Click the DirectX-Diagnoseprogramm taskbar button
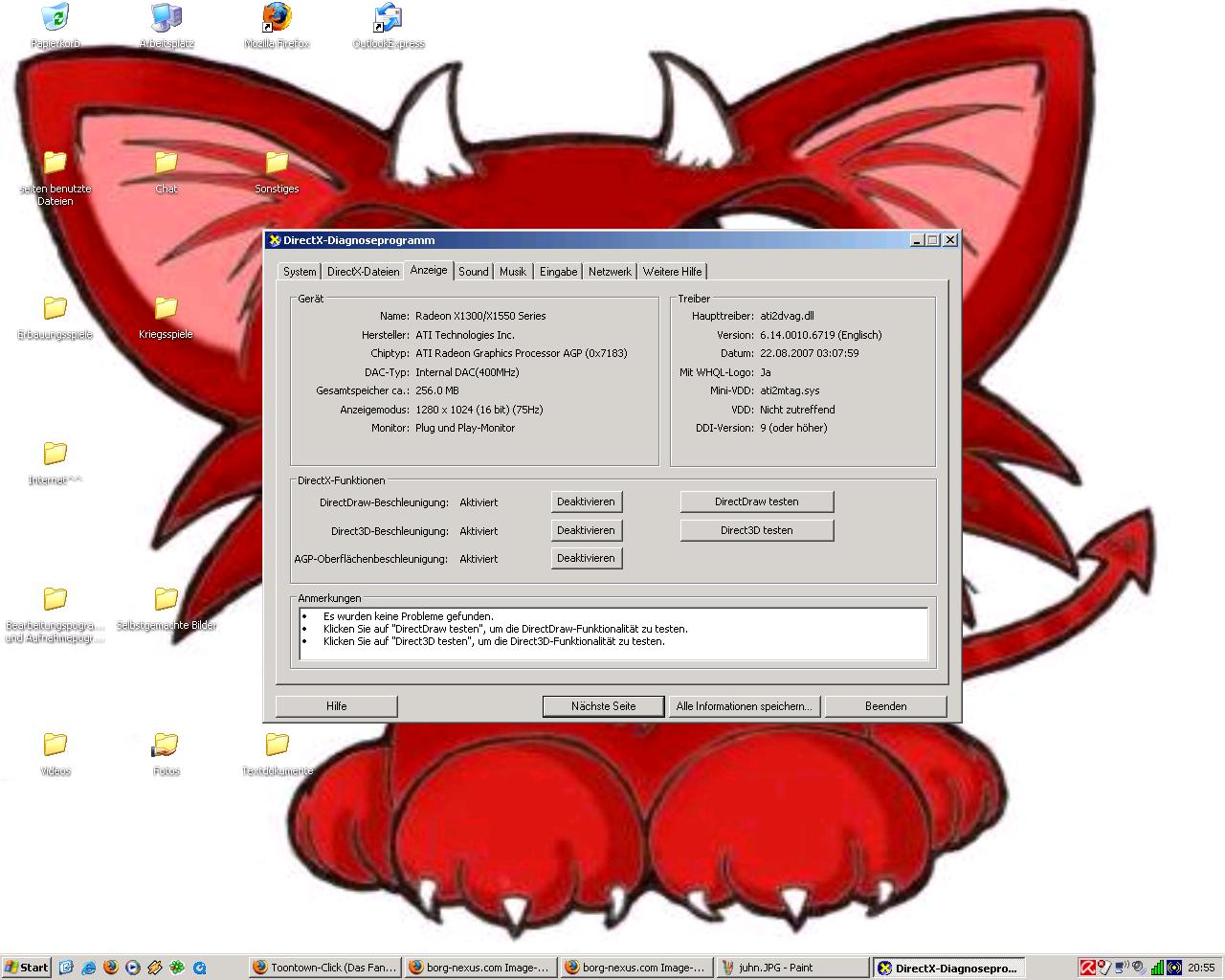Screen dimensions: 1225x980 click(x=949, y=968)
